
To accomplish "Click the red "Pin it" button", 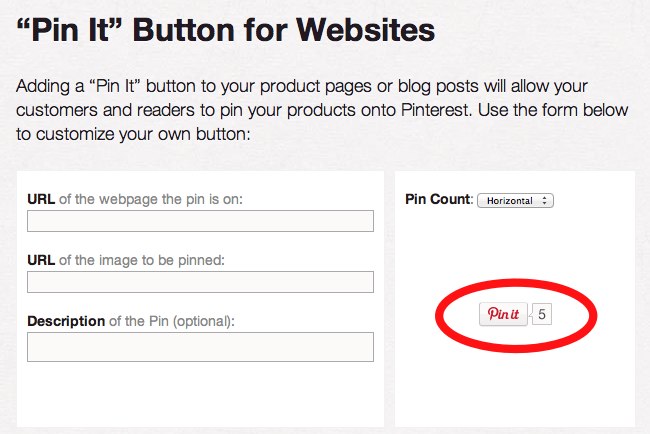I will (x=503, y=314).
